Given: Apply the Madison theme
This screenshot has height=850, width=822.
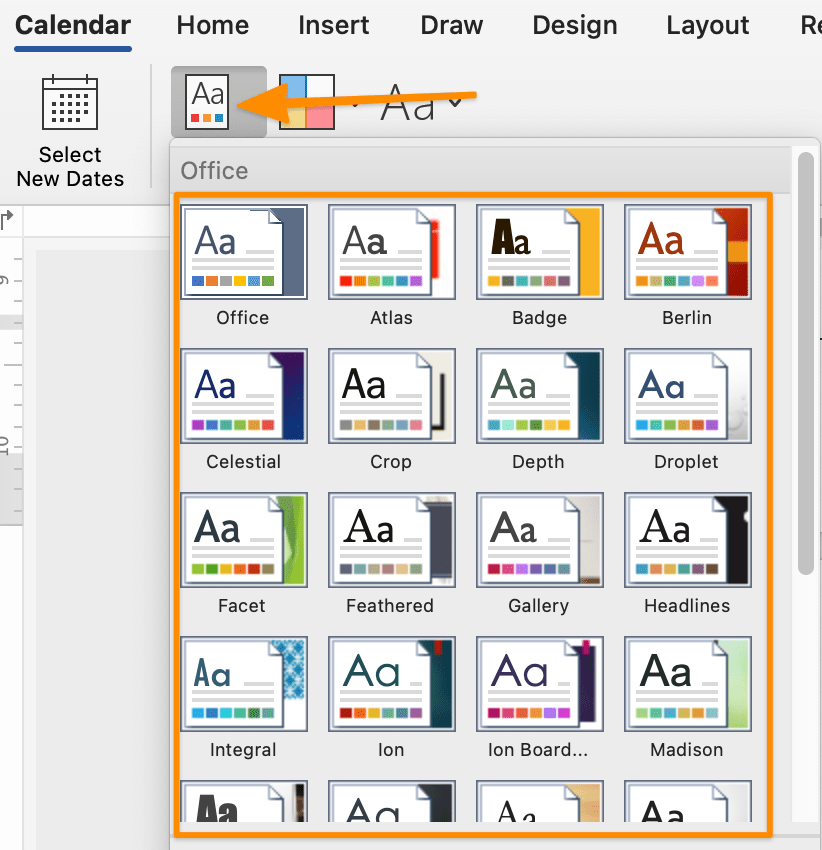Looking at the screenshot, I should pos(688,684).
